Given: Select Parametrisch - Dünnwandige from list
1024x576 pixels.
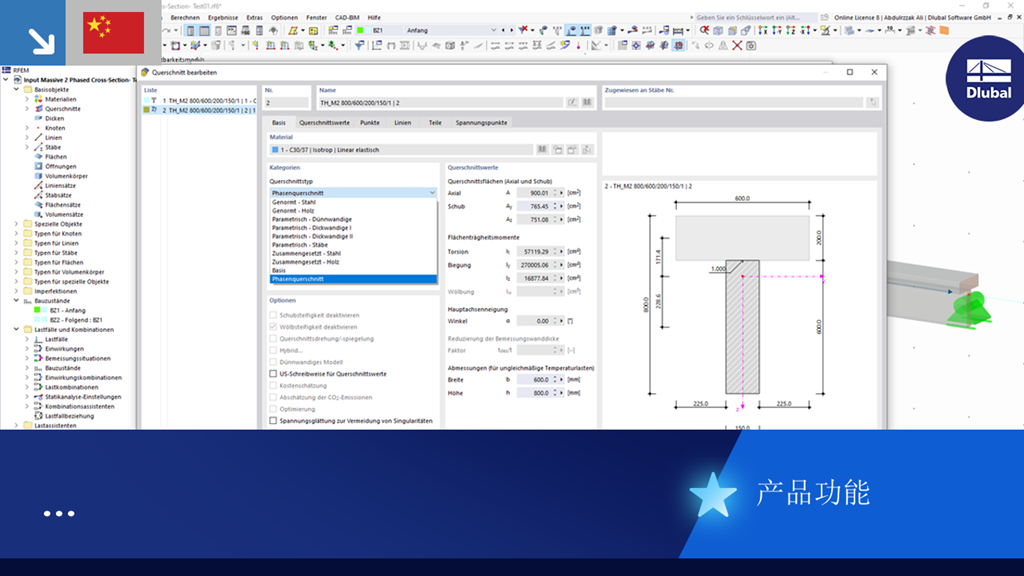Looking at the screenshot, I should point(353,219).
